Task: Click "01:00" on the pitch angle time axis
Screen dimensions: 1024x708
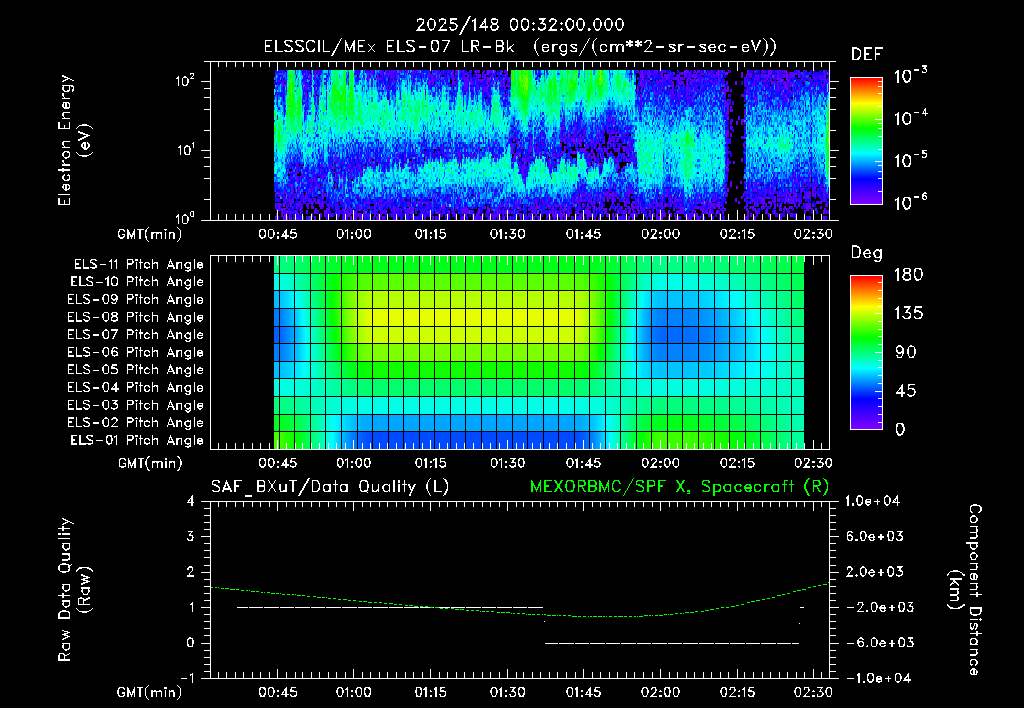Action: click(x=353, y=463)
